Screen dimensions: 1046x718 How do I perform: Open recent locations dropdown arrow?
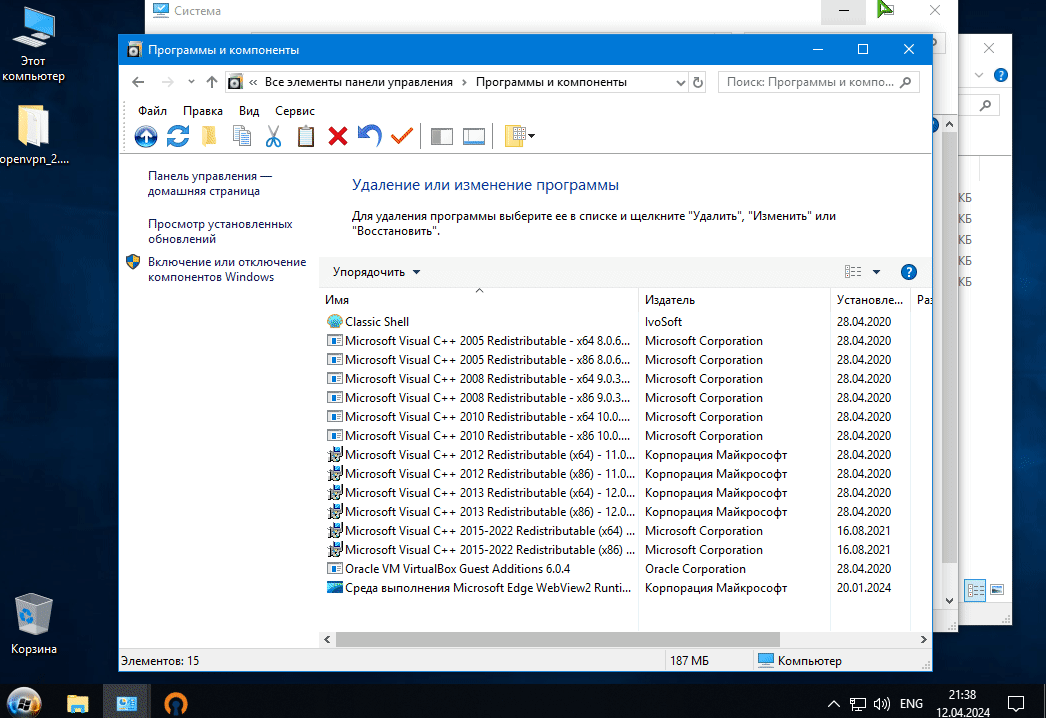coord(191,82)
